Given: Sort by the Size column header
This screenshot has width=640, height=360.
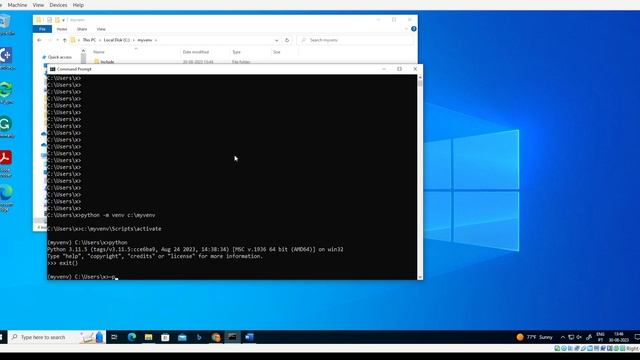Looking at the screenshot, I should [x=277, y=52].
